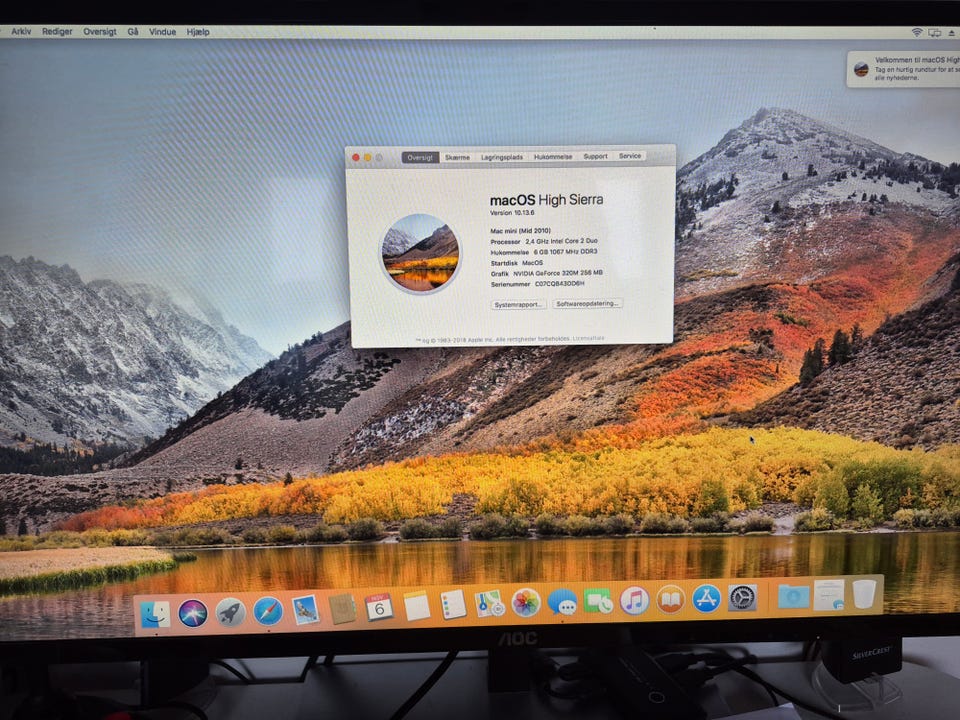Open Safari compass icon in Dock

click(x=268, y=611)
